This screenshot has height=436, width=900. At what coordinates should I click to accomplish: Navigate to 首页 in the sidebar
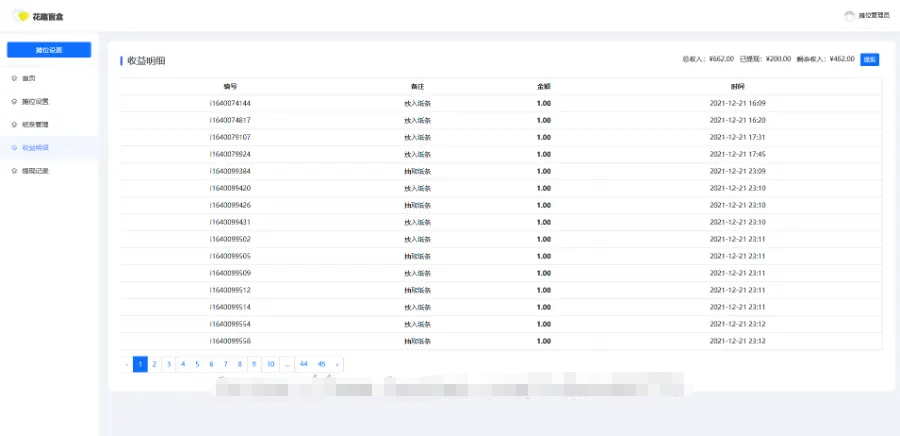pos(29,78)
